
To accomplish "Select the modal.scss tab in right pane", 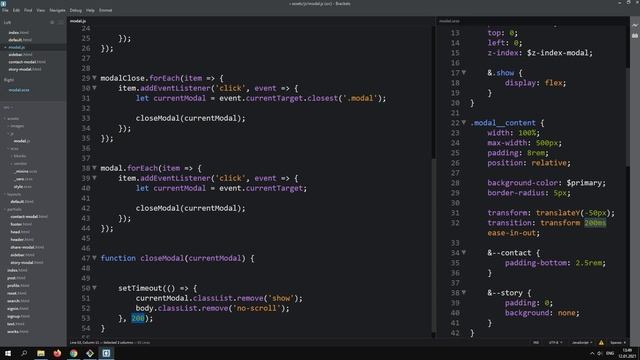I will coord(449,21).
